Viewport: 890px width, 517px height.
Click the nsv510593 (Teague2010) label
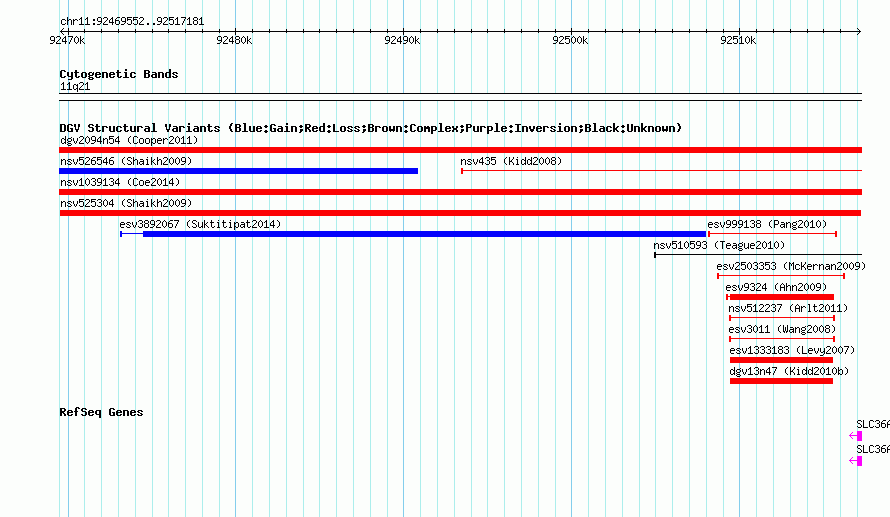(719, 245)
